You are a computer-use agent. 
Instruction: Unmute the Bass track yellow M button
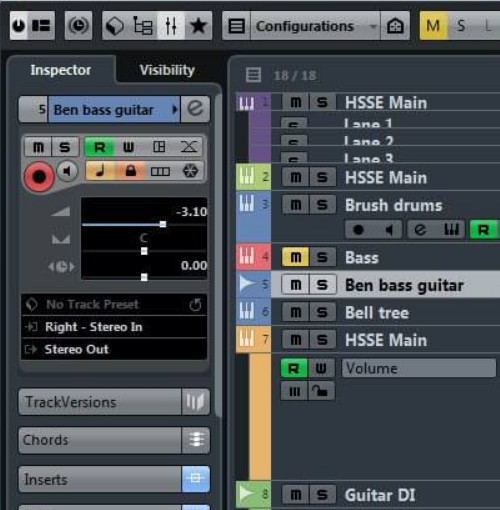tap(296, 257)
